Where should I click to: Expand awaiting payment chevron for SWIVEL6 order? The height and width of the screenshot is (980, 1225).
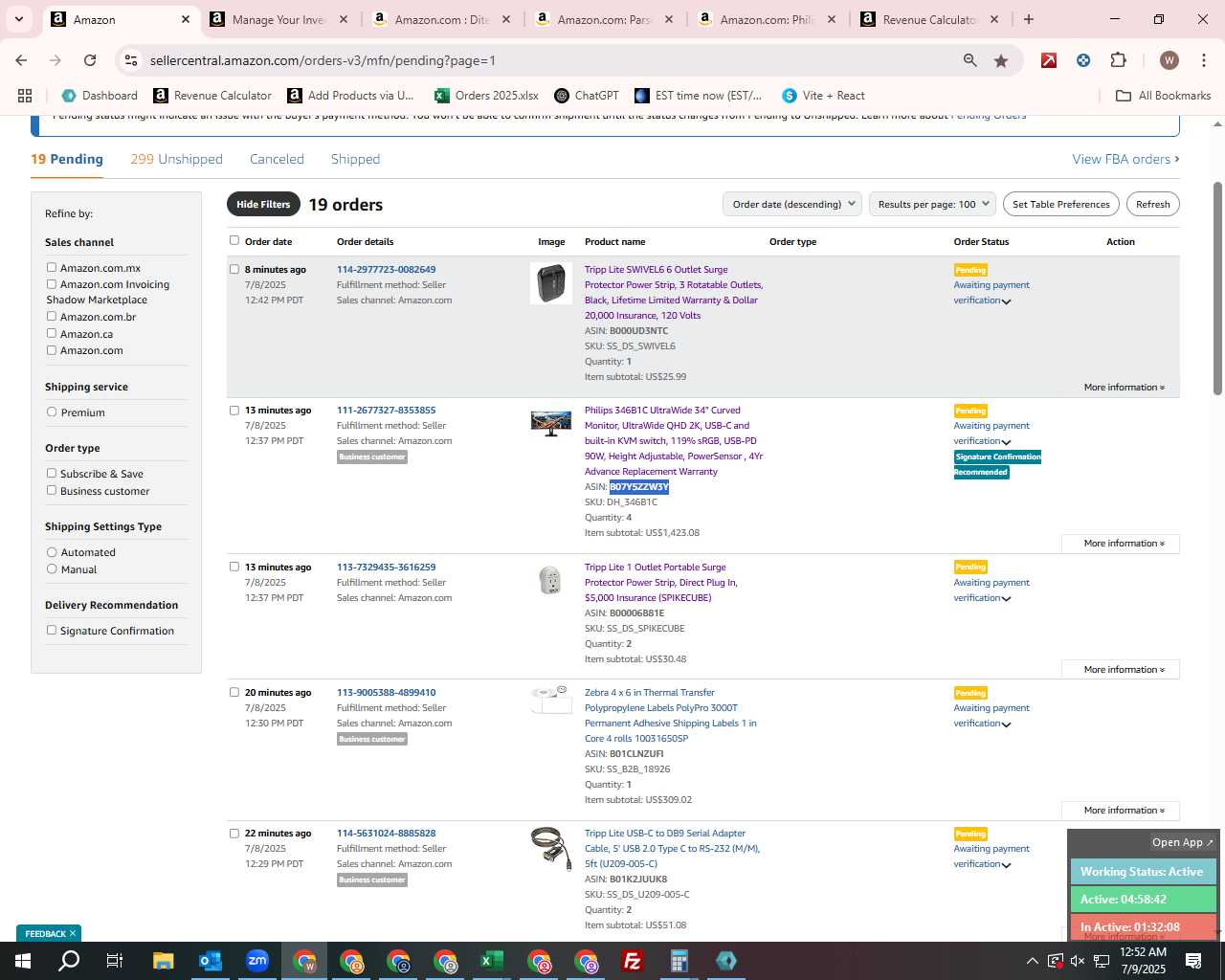(x=1006, y=301)
